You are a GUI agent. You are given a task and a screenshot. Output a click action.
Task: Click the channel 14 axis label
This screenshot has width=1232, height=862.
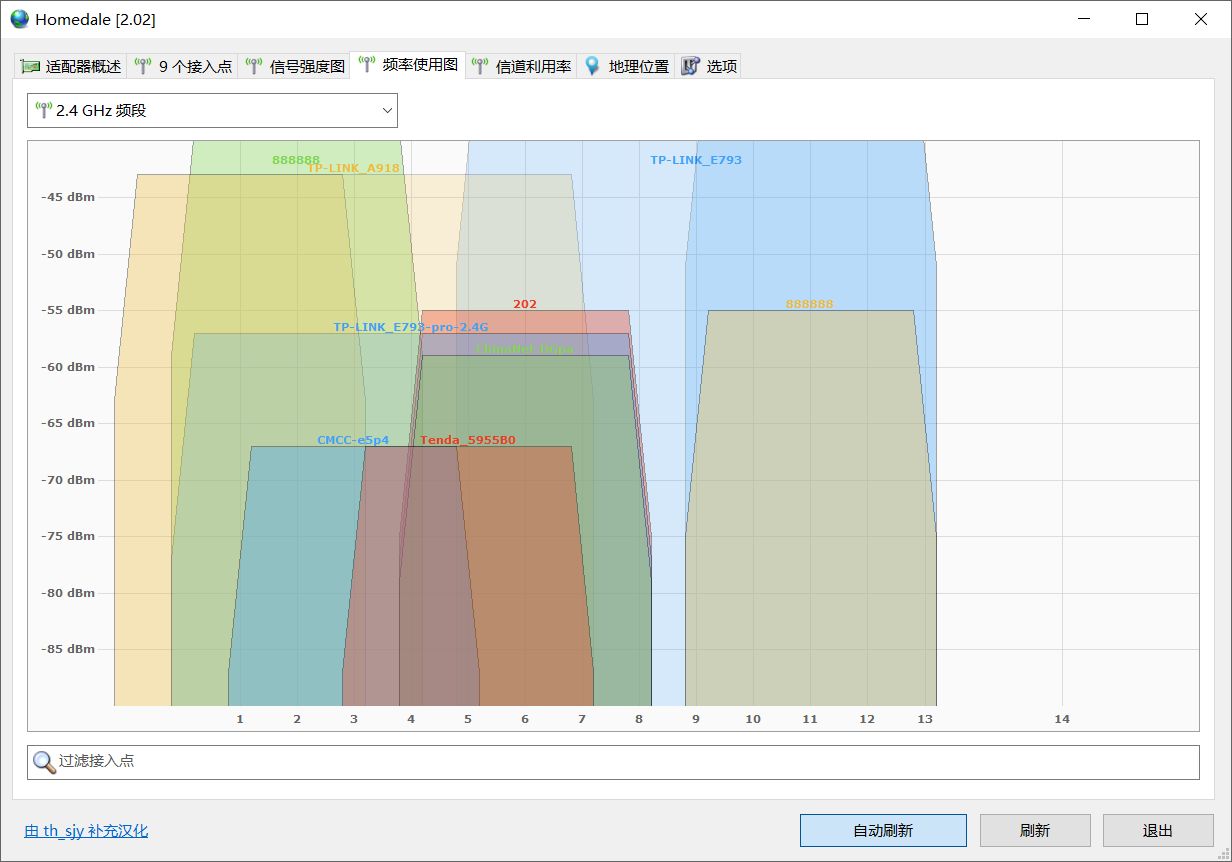click(1062, 719)
